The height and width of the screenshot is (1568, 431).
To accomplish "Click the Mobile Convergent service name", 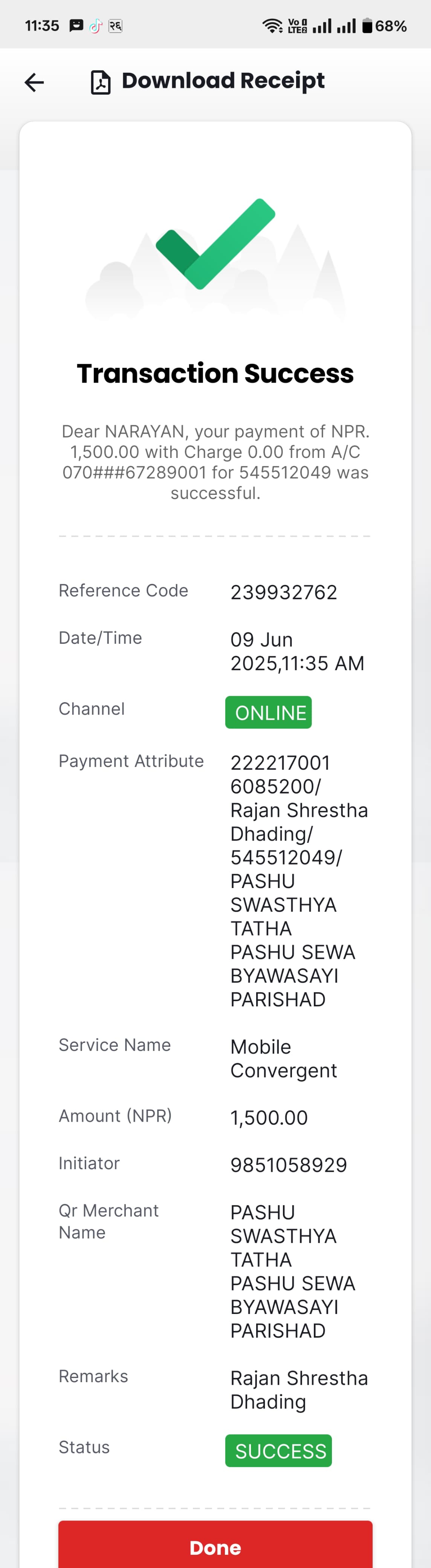I will [x=284, y=1058].
